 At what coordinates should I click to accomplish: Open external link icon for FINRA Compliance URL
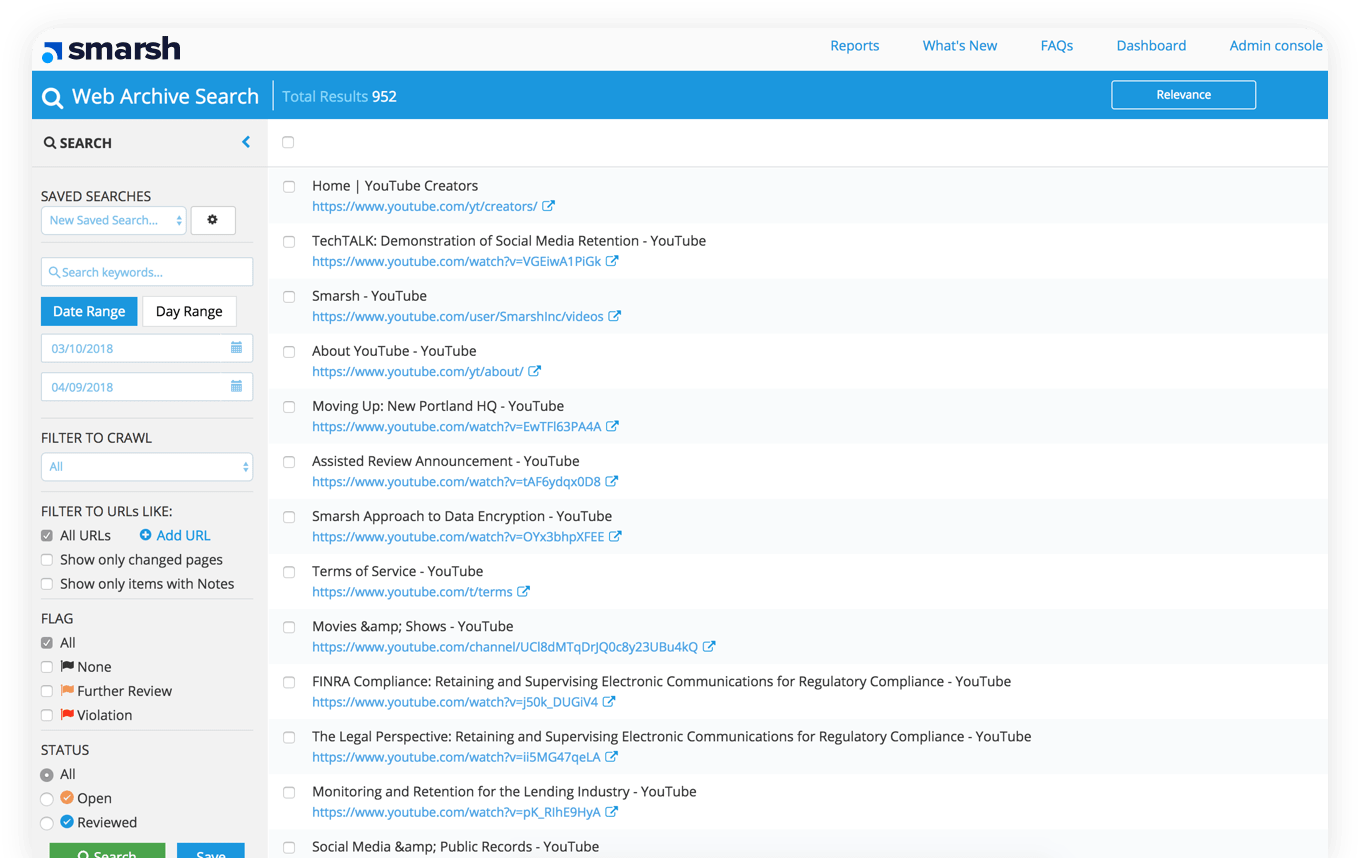609,701
